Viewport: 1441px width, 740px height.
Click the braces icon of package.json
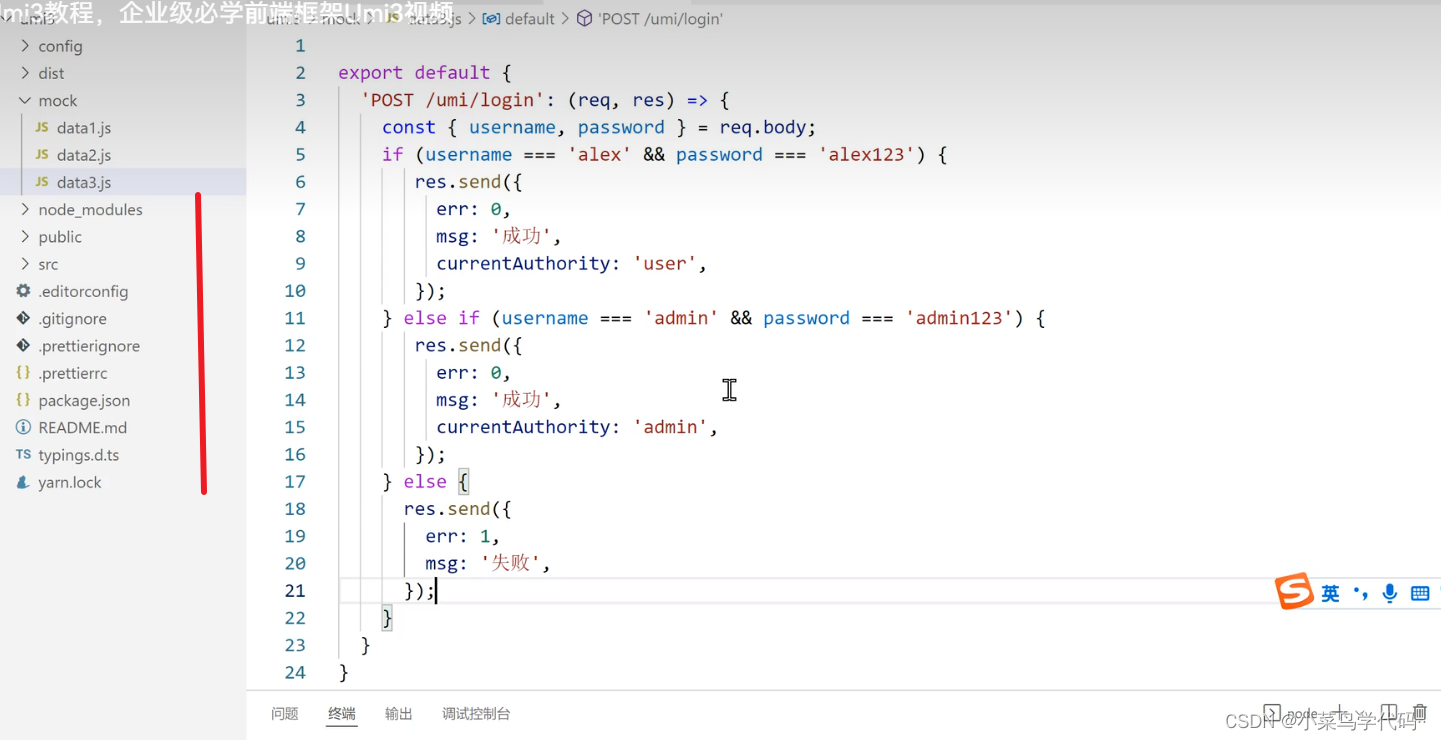23,400
